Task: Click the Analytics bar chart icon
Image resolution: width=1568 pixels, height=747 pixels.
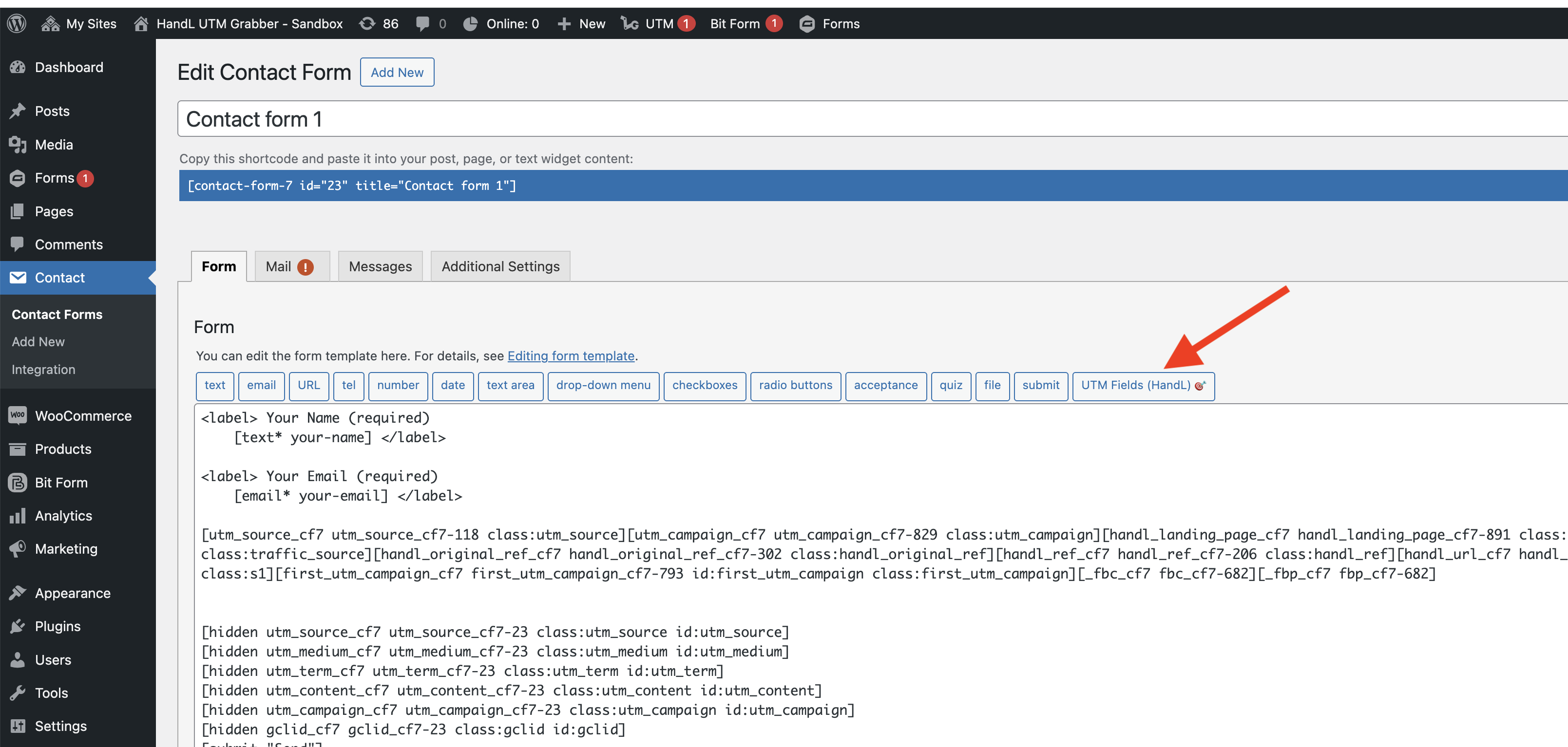Action: tap(18, 516)
